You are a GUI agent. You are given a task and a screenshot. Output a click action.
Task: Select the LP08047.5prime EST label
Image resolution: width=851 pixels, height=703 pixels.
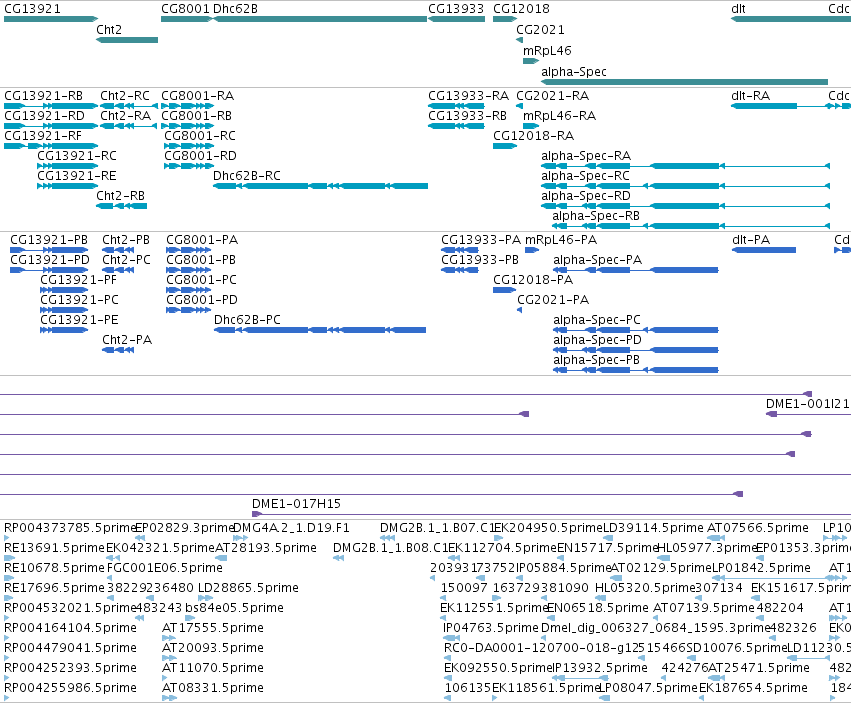point(647,688)
